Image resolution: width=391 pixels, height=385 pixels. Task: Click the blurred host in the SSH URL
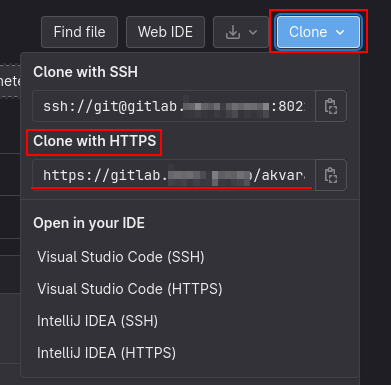tap(227, 106)
